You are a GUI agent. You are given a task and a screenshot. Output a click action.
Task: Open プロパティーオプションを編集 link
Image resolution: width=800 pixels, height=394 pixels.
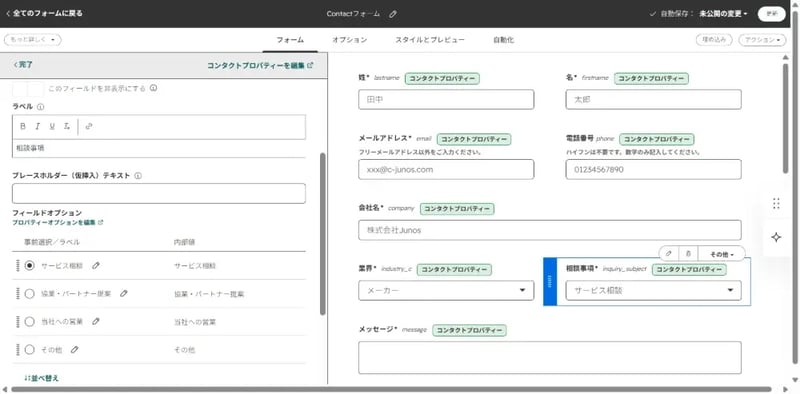click(x=58, y=223)
